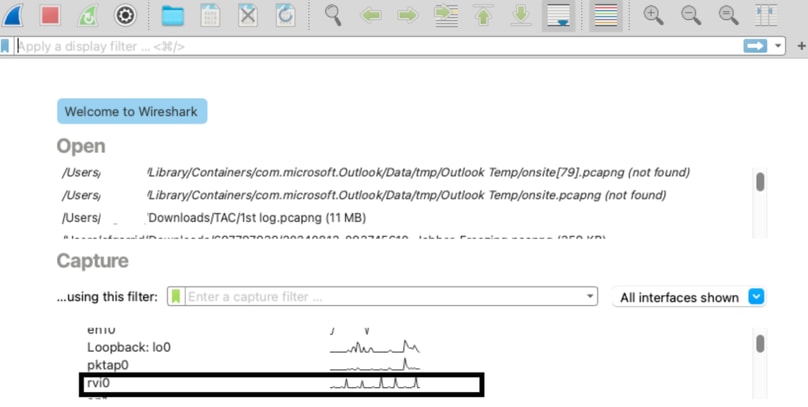The height and width of the screenshot is (407, 808).
Task: Select rvi0 interface
Action: tap(281, 384)
